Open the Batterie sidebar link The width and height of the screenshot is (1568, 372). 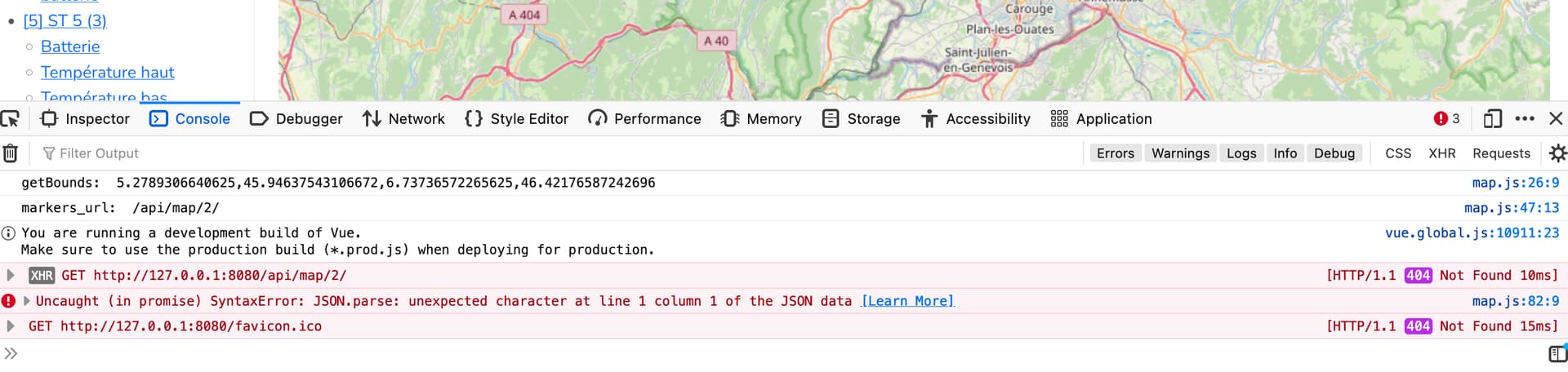point(70,46)
